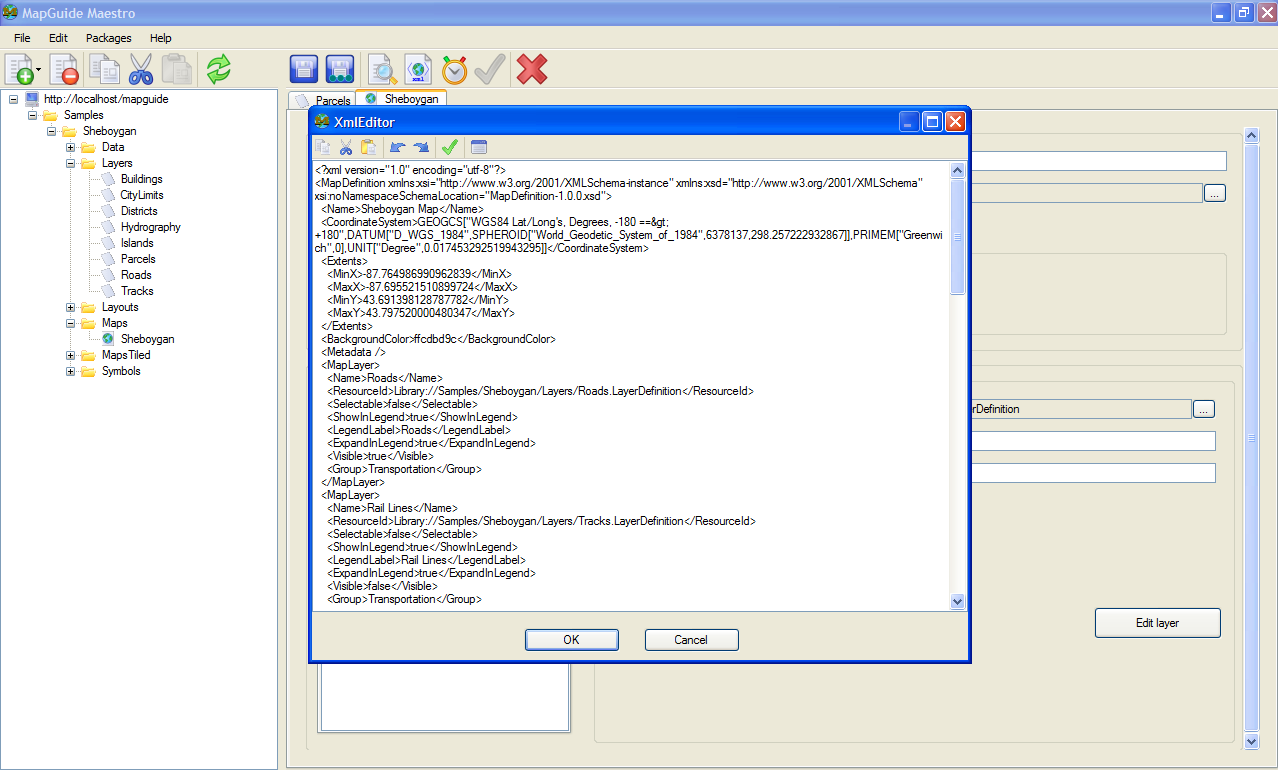1278x770 pixels.
Task: Click the map name input field behind dialog
Action: point(1098,161)
